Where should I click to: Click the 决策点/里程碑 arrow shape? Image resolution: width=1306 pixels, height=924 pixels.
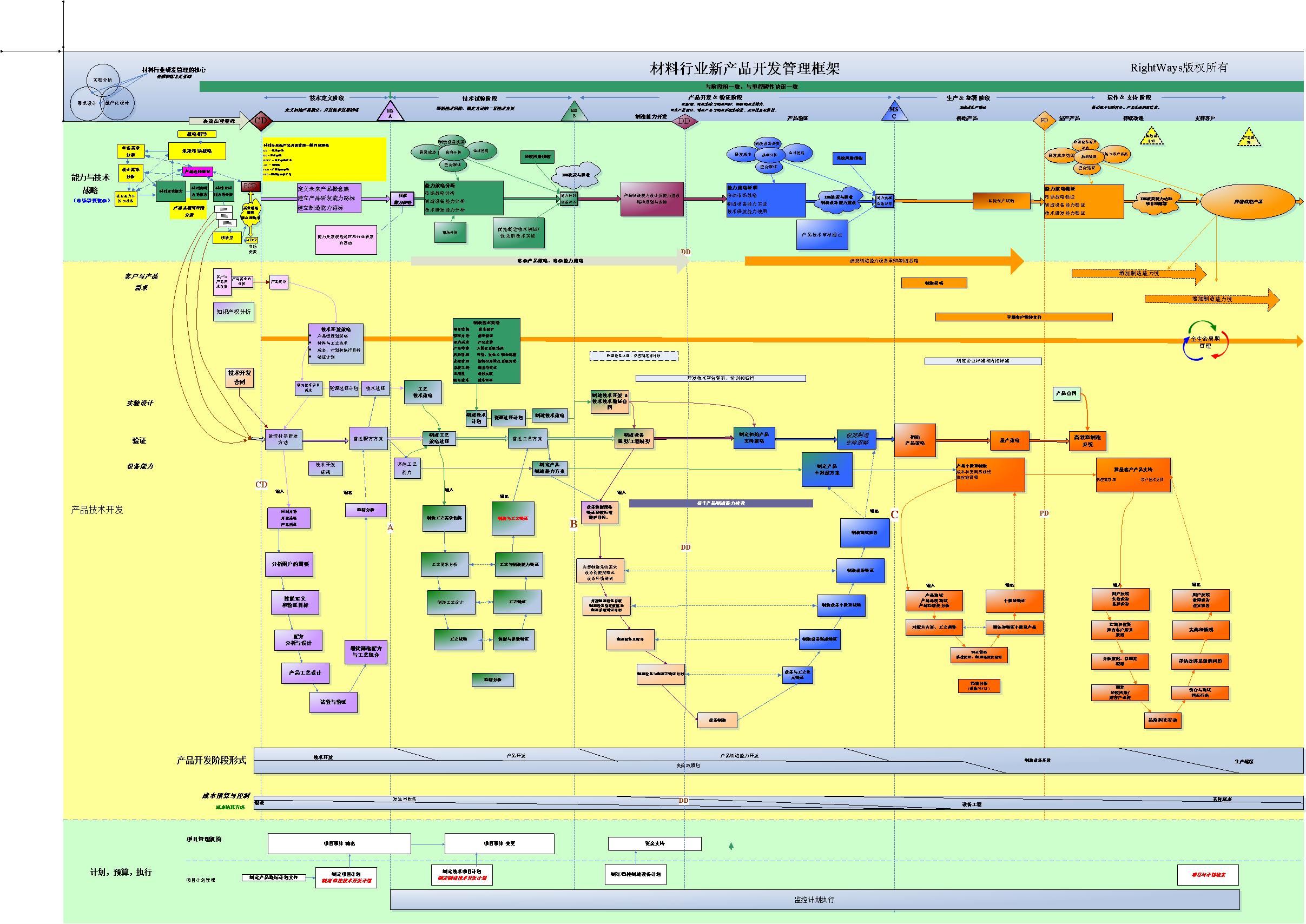pyautogui.click(x=219, y=121)
